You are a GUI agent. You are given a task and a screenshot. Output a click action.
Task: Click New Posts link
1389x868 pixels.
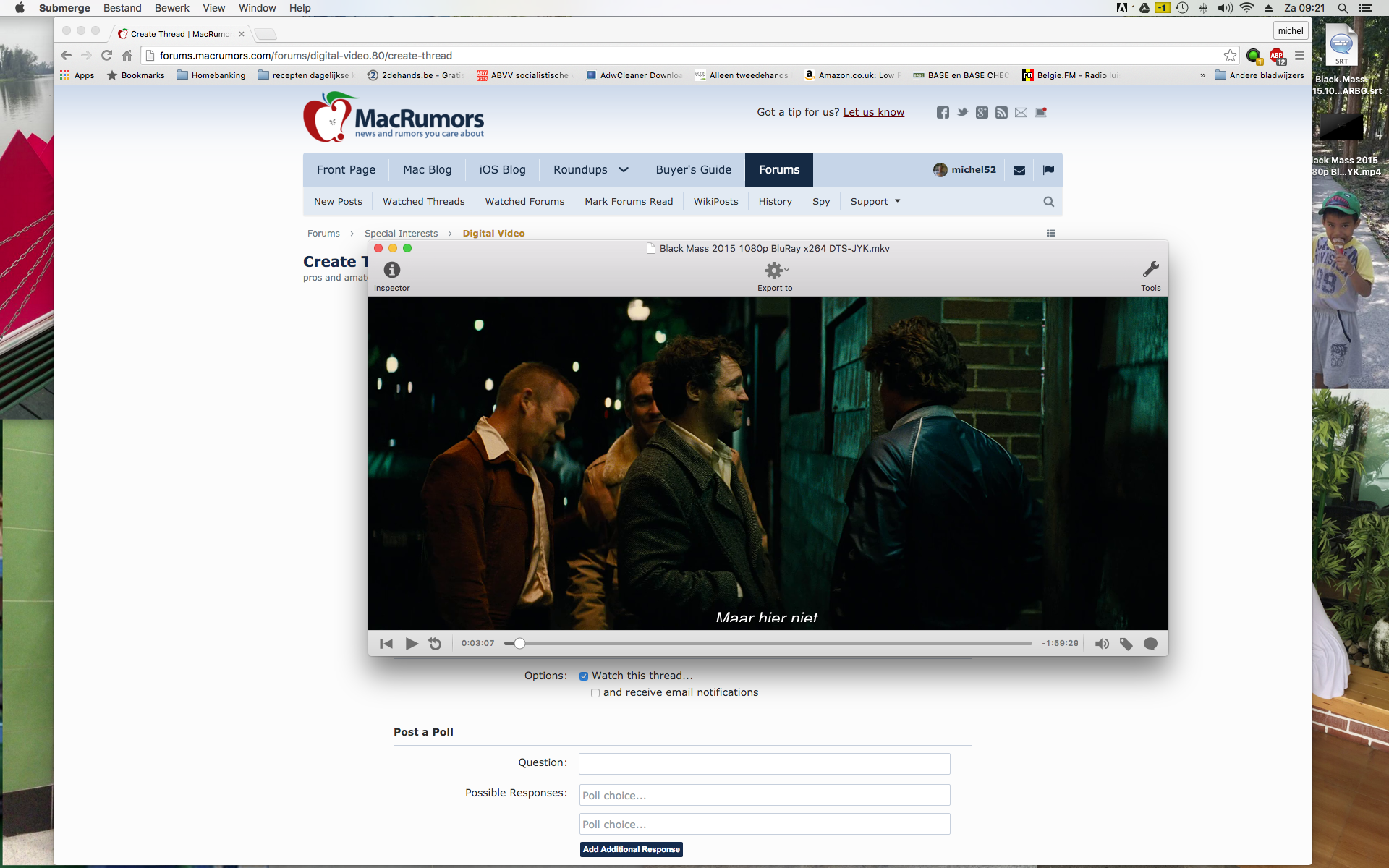coord(338,201)
